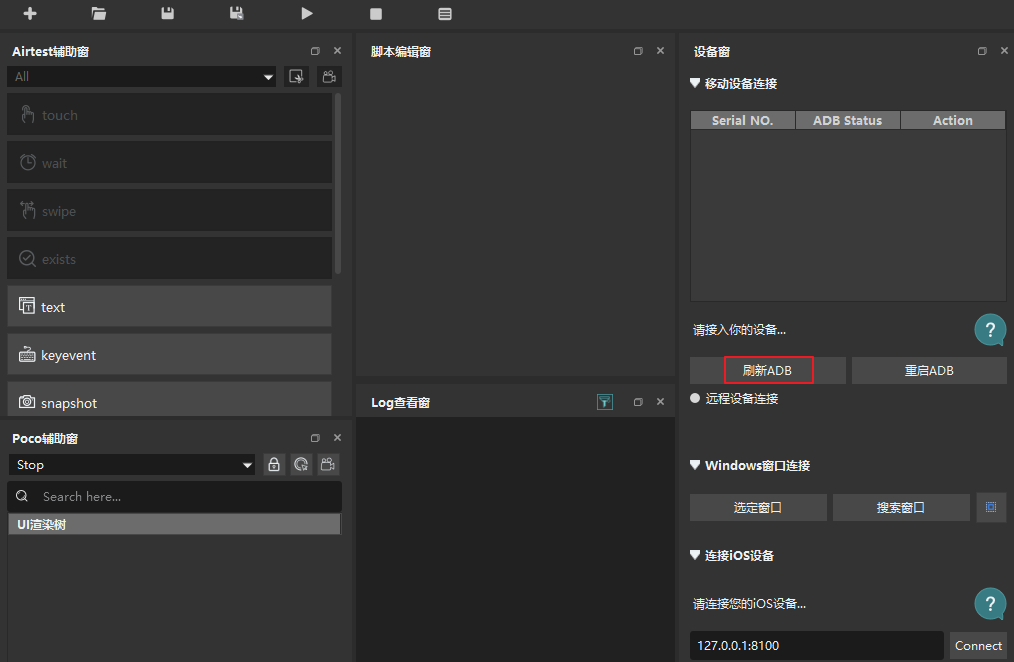Click the new script plus icon
1014x662 pixels.
(30, 14)
